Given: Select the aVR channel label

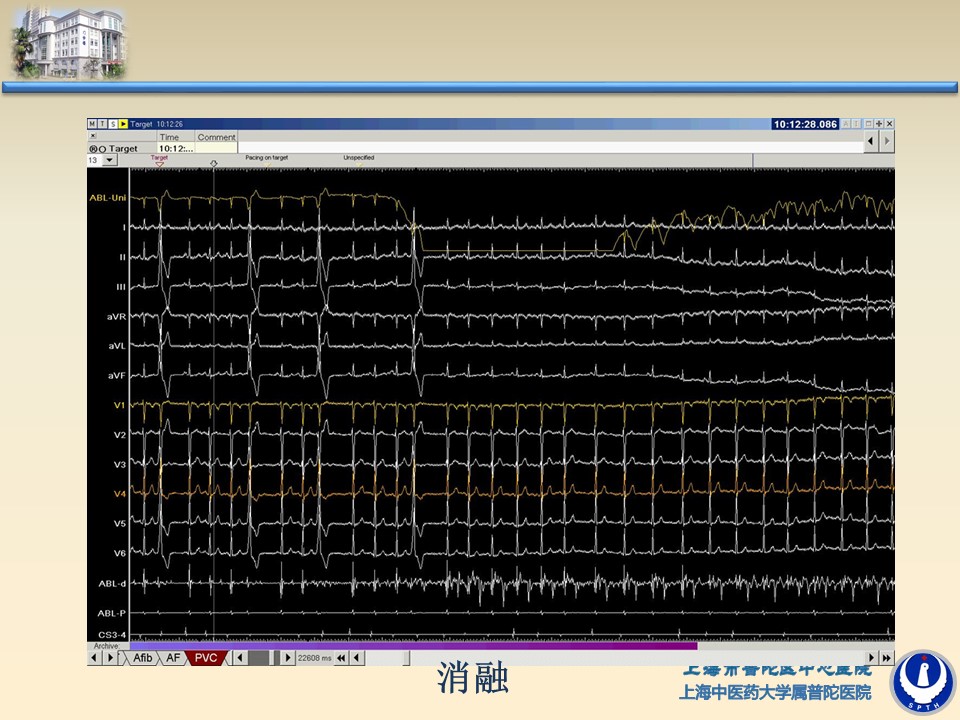Looking at the screenshot, I should [x=116, y=317].
